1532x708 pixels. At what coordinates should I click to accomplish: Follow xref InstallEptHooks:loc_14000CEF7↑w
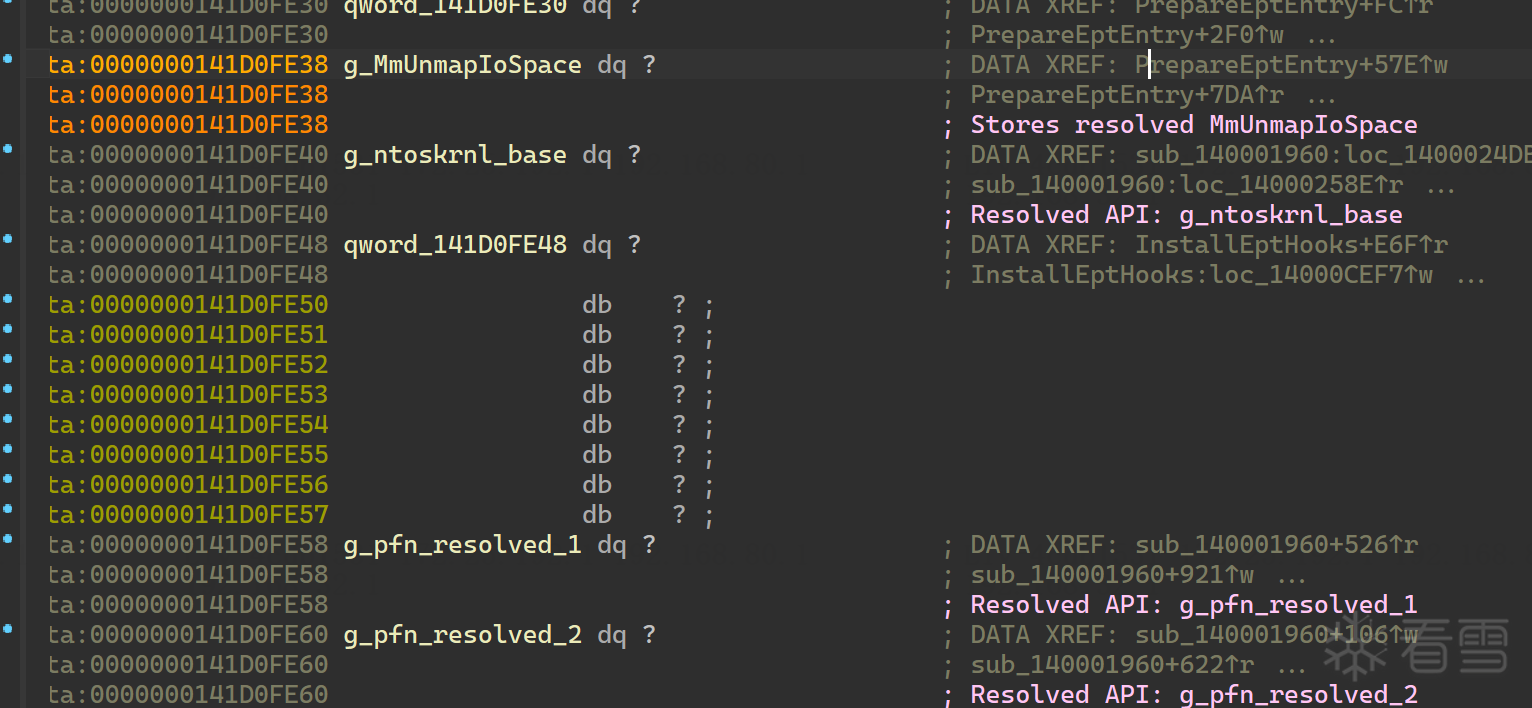pyautogui.click(x=1202, y=275)
